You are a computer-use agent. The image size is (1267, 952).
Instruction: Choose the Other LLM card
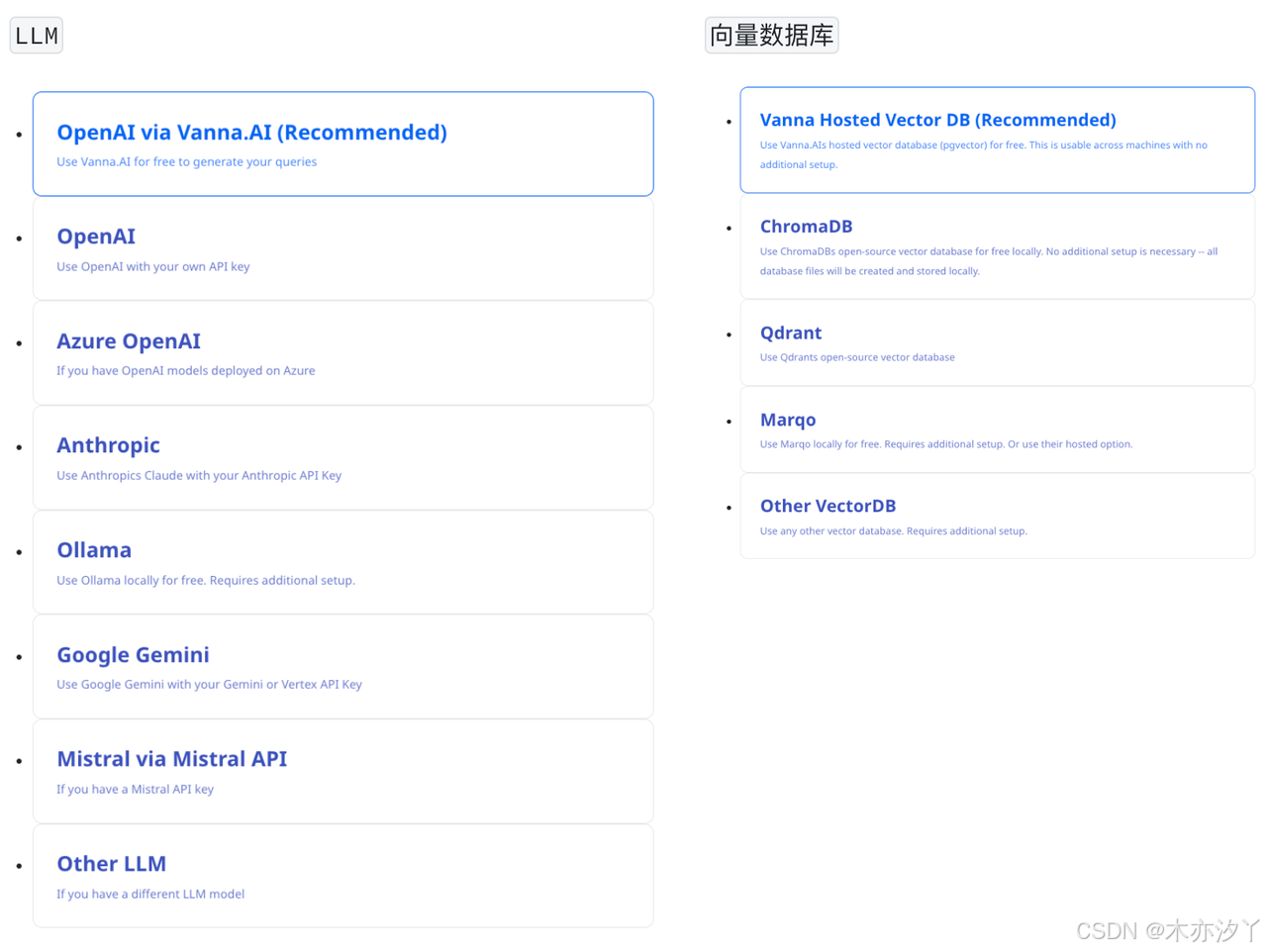(342, 876)
